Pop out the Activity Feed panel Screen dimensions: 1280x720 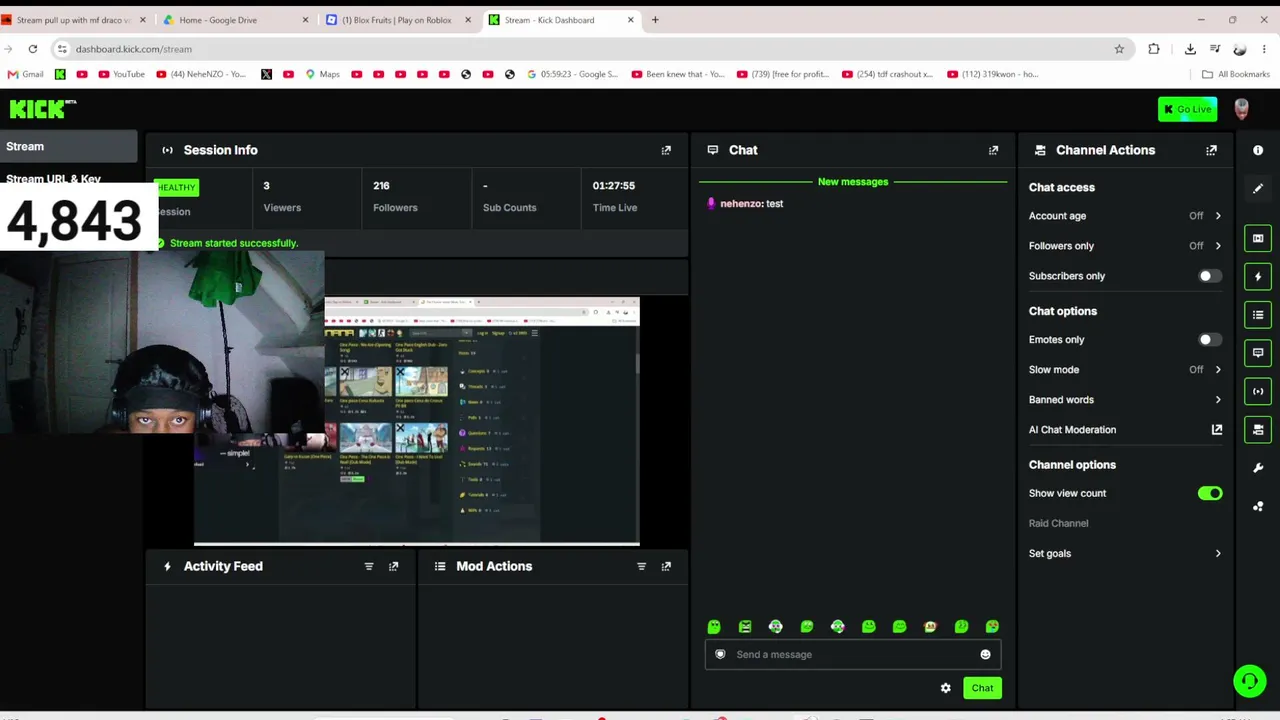pyautogui.click(x=393, y=566)
